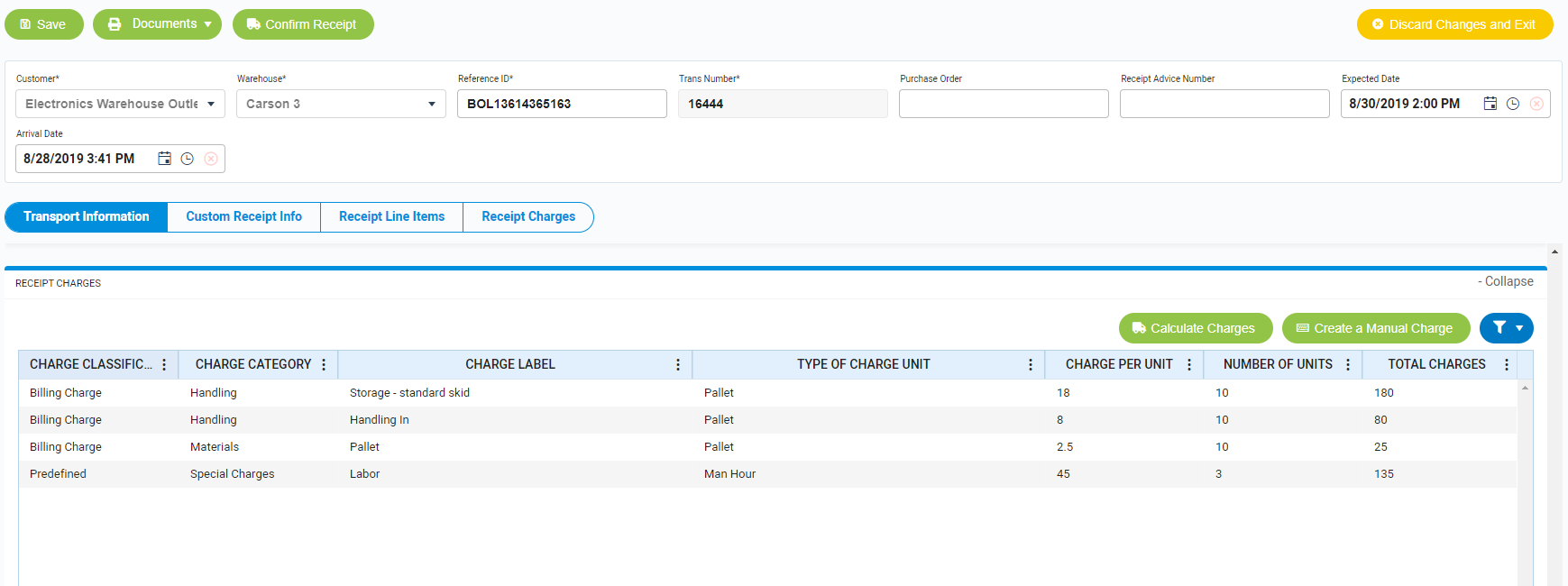Clear the Expected Date value
This screenshot has width=1568, height=586.
(1536, 104)
